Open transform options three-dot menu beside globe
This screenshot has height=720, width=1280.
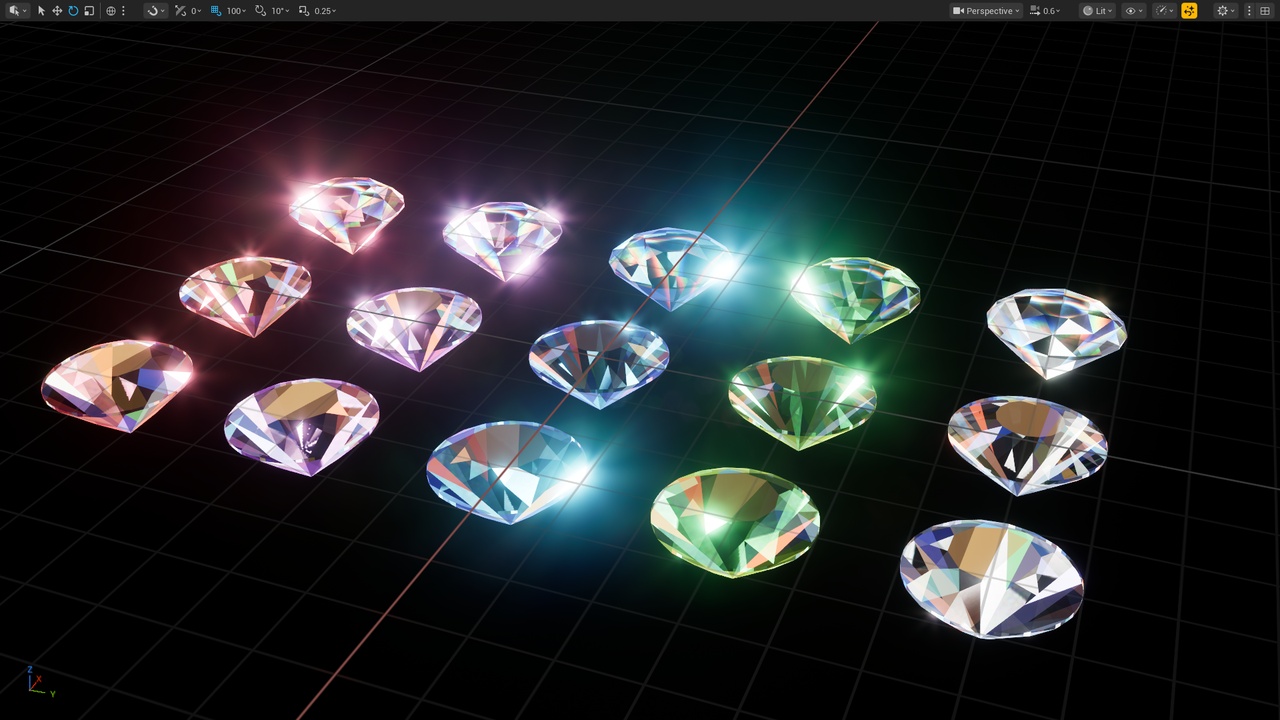(123, 11)
